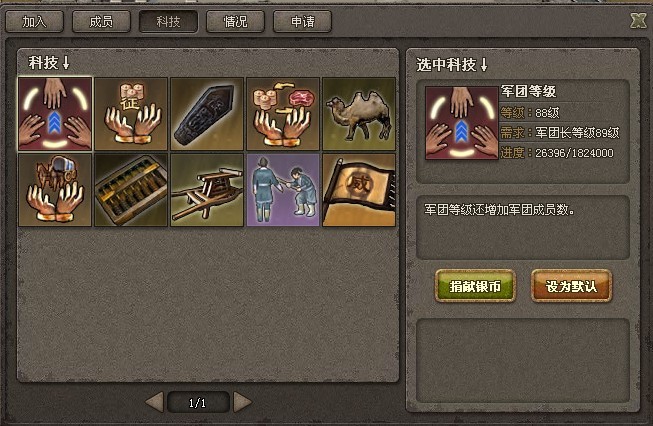The height and width of the screenshot is (426, 653).
Task: Open the 申请 applications tab
Action: (x=302, y=21)
